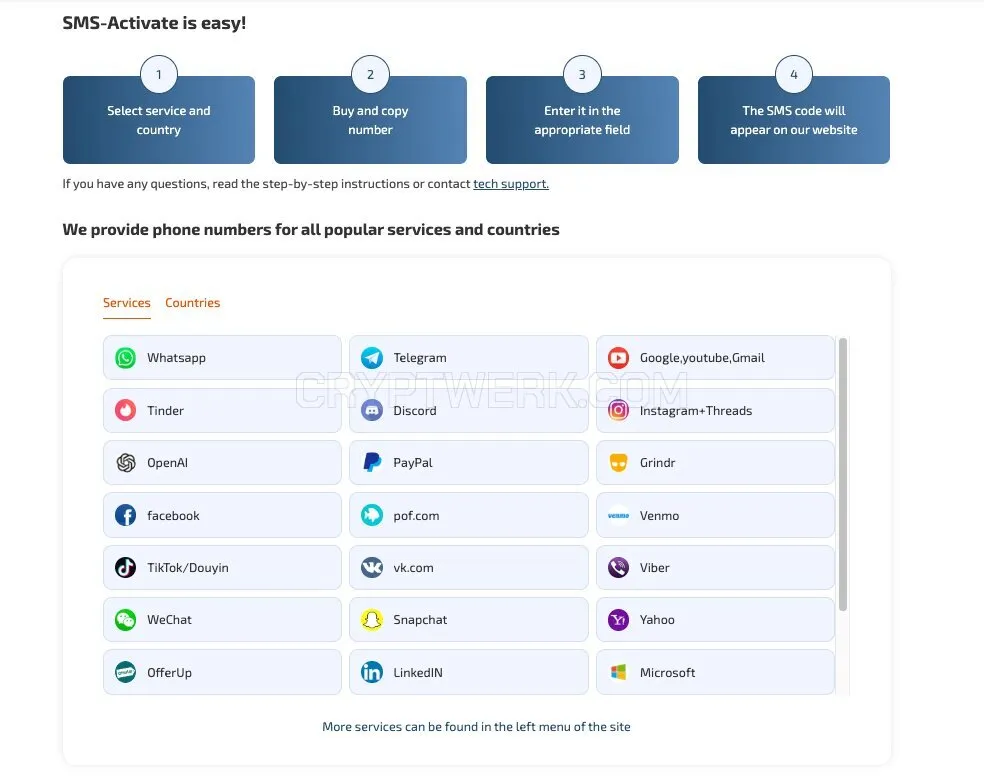The image size is (984, 781).
Task: Click 'More services can be found' note
Action: point(476,726)
